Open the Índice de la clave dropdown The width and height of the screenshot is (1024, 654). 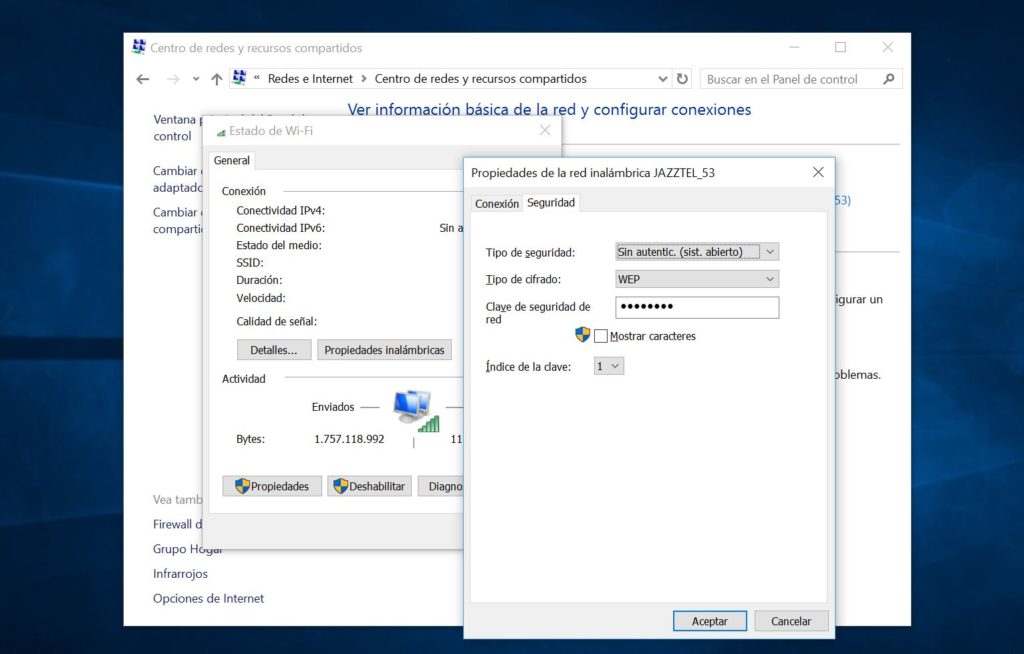(x=609, y=366)
